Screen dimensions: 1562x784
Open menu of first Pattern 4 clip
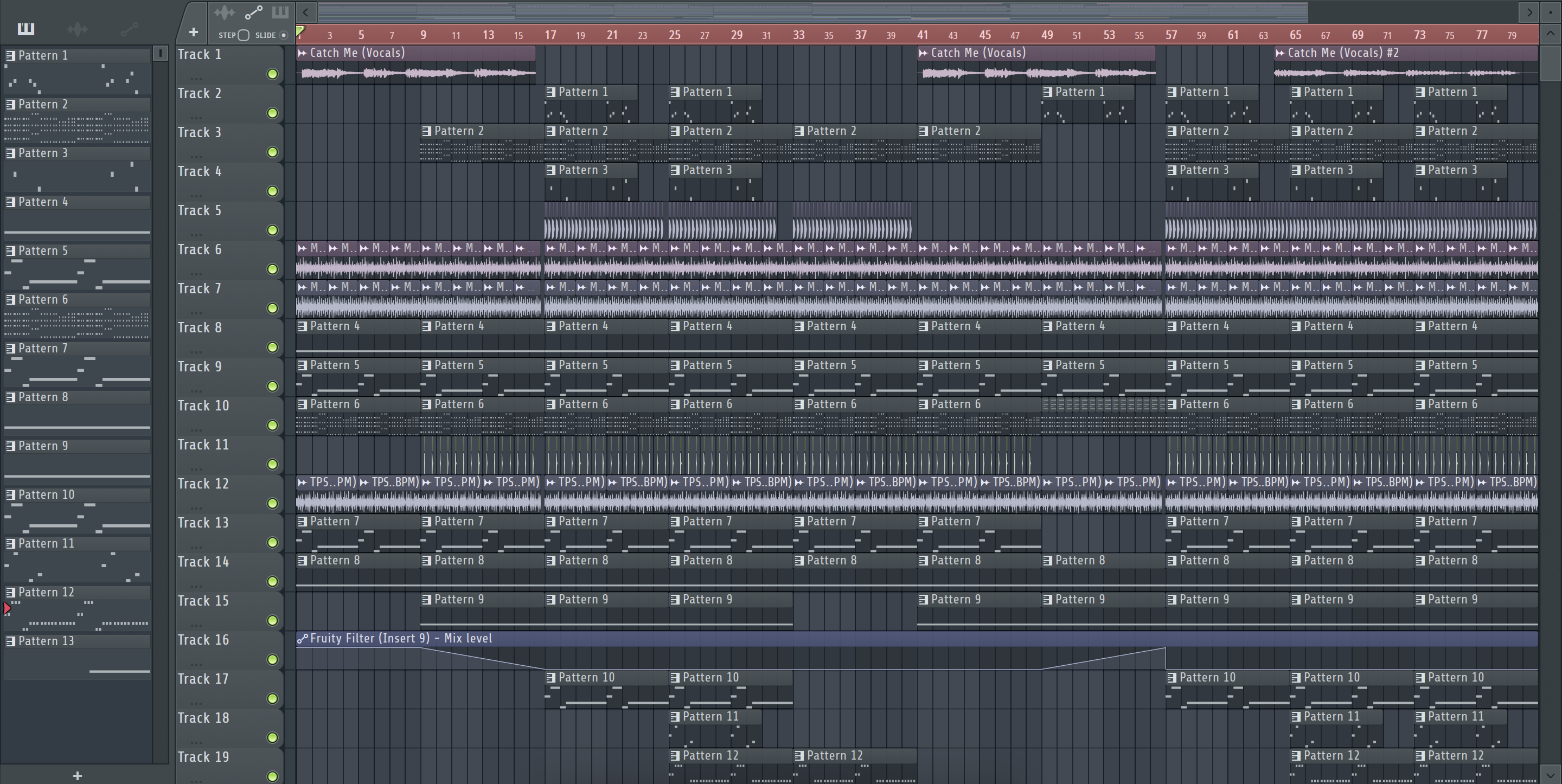pyautogui.click(x=302, y=326)
